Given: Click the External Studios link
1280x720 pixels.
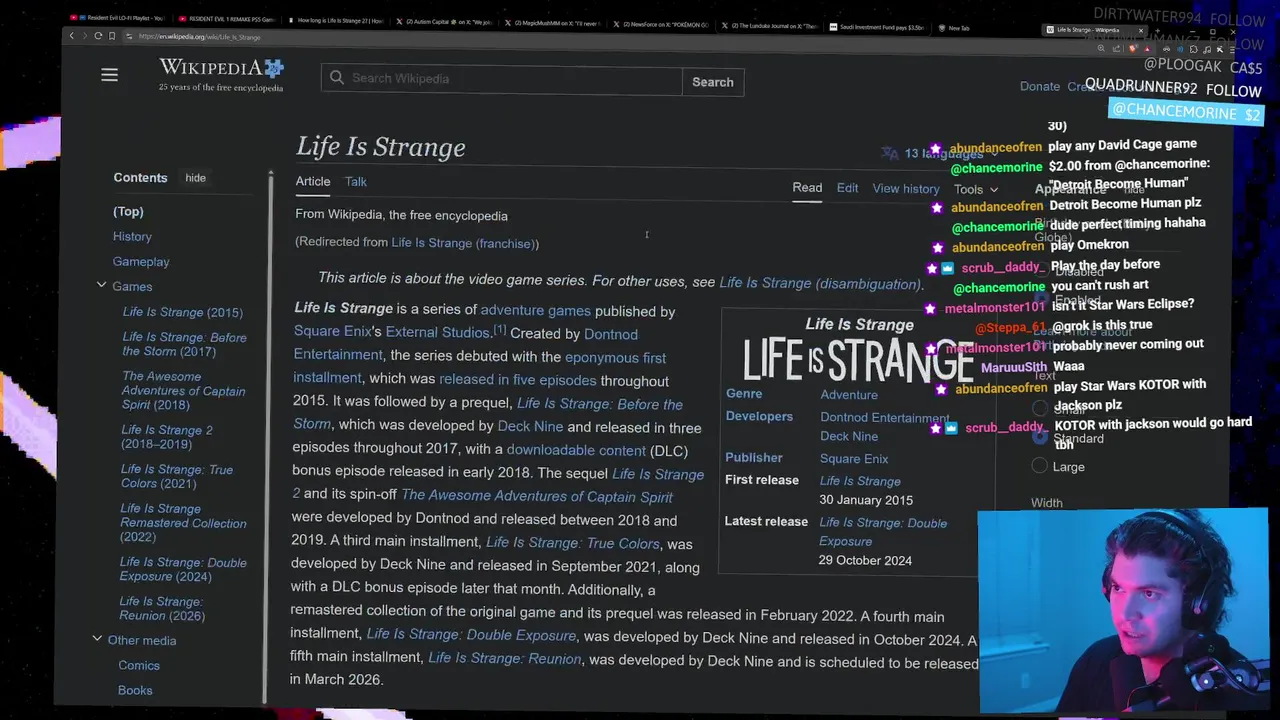Looking at the screenshot, I should coord(437,332).
